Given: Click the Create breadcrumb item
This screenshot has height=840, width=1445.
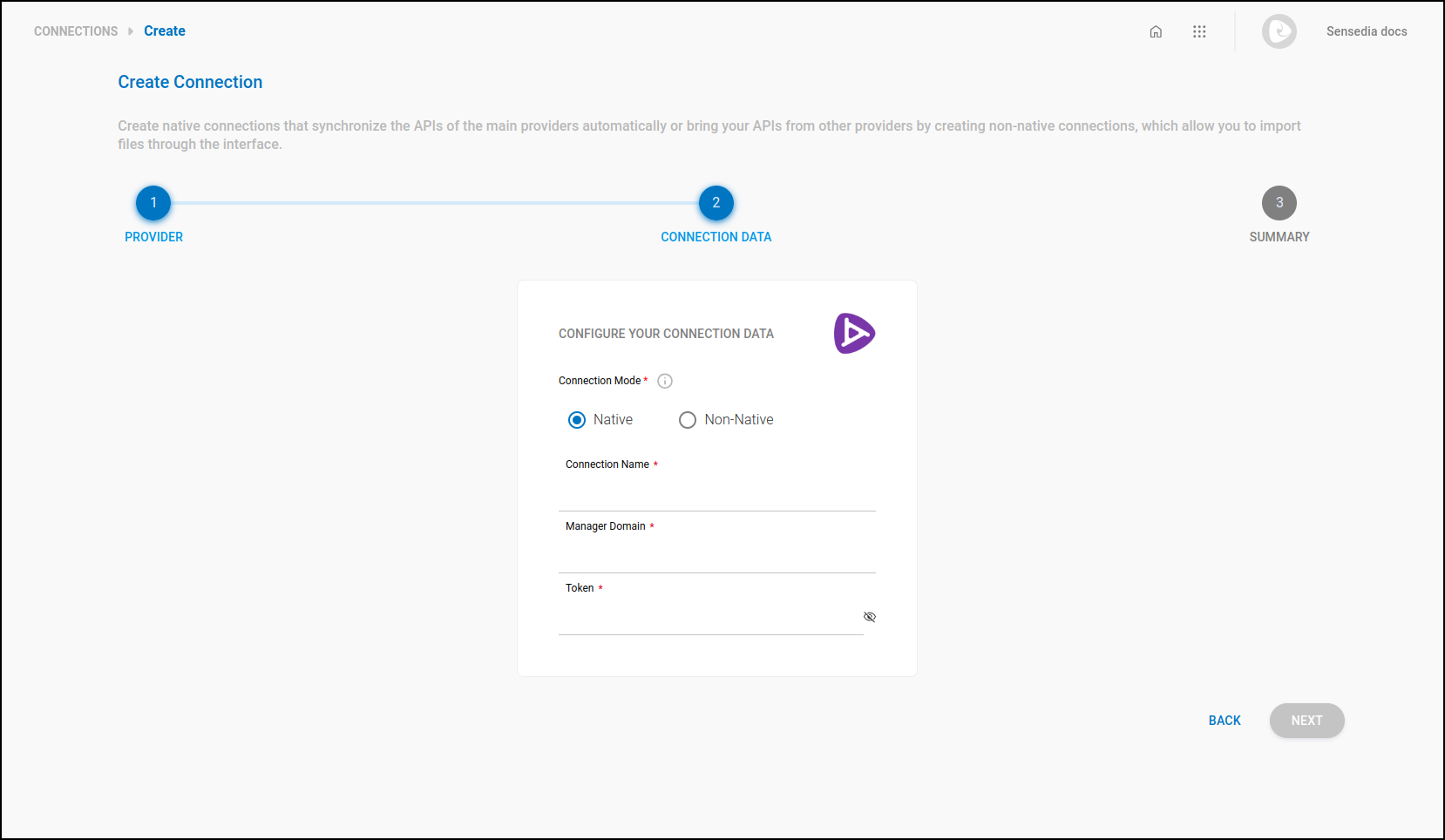Looking at the screenshot, I should click(x=164, y=30).
